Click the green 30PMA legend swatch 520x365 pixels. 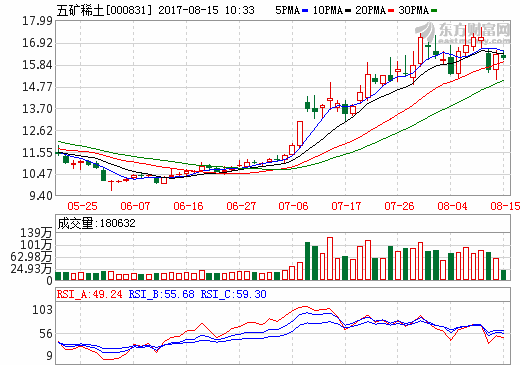(x=434, y=11)
